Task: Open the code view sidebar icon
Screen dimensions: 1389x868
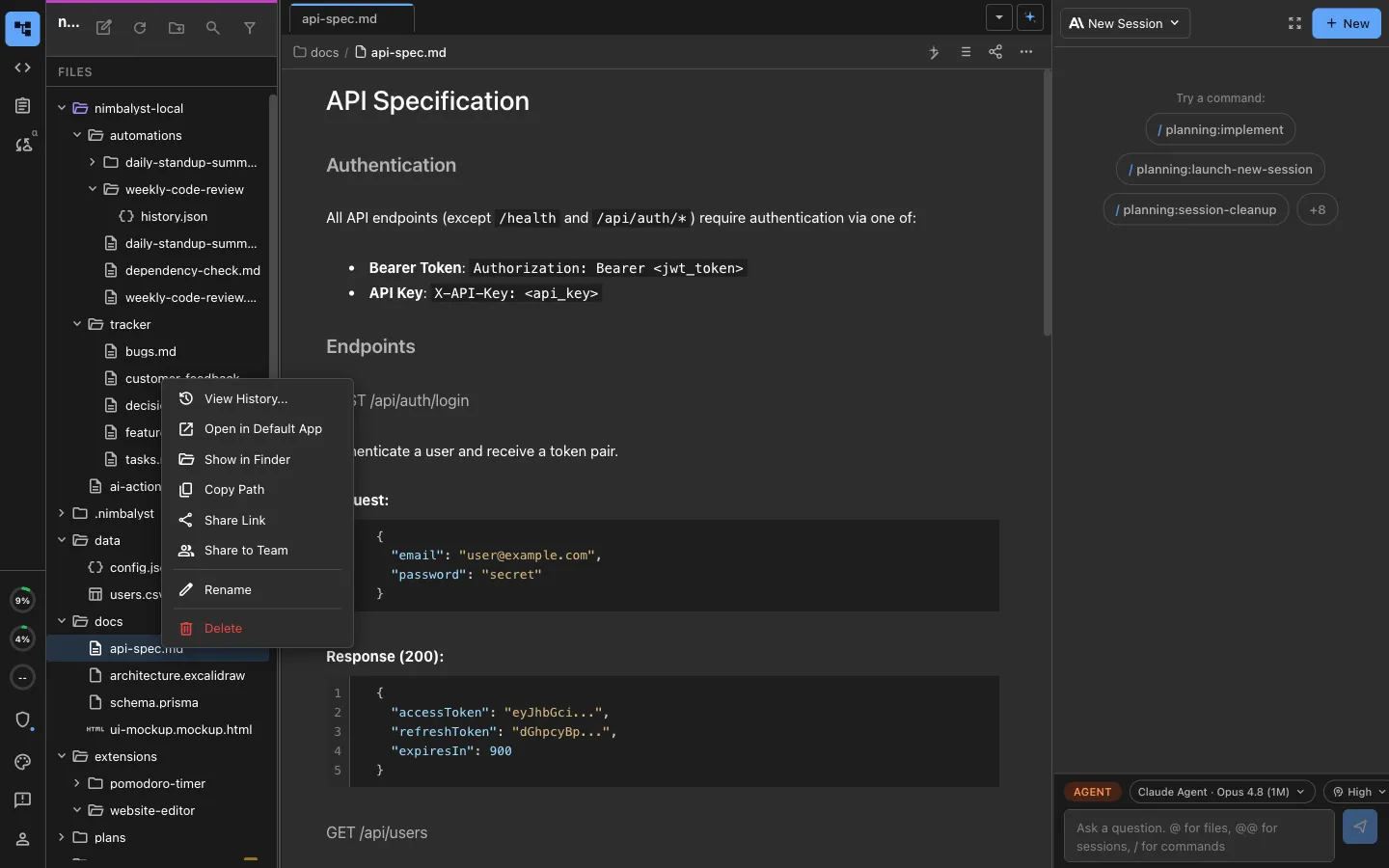Action: tap(22, 68)
